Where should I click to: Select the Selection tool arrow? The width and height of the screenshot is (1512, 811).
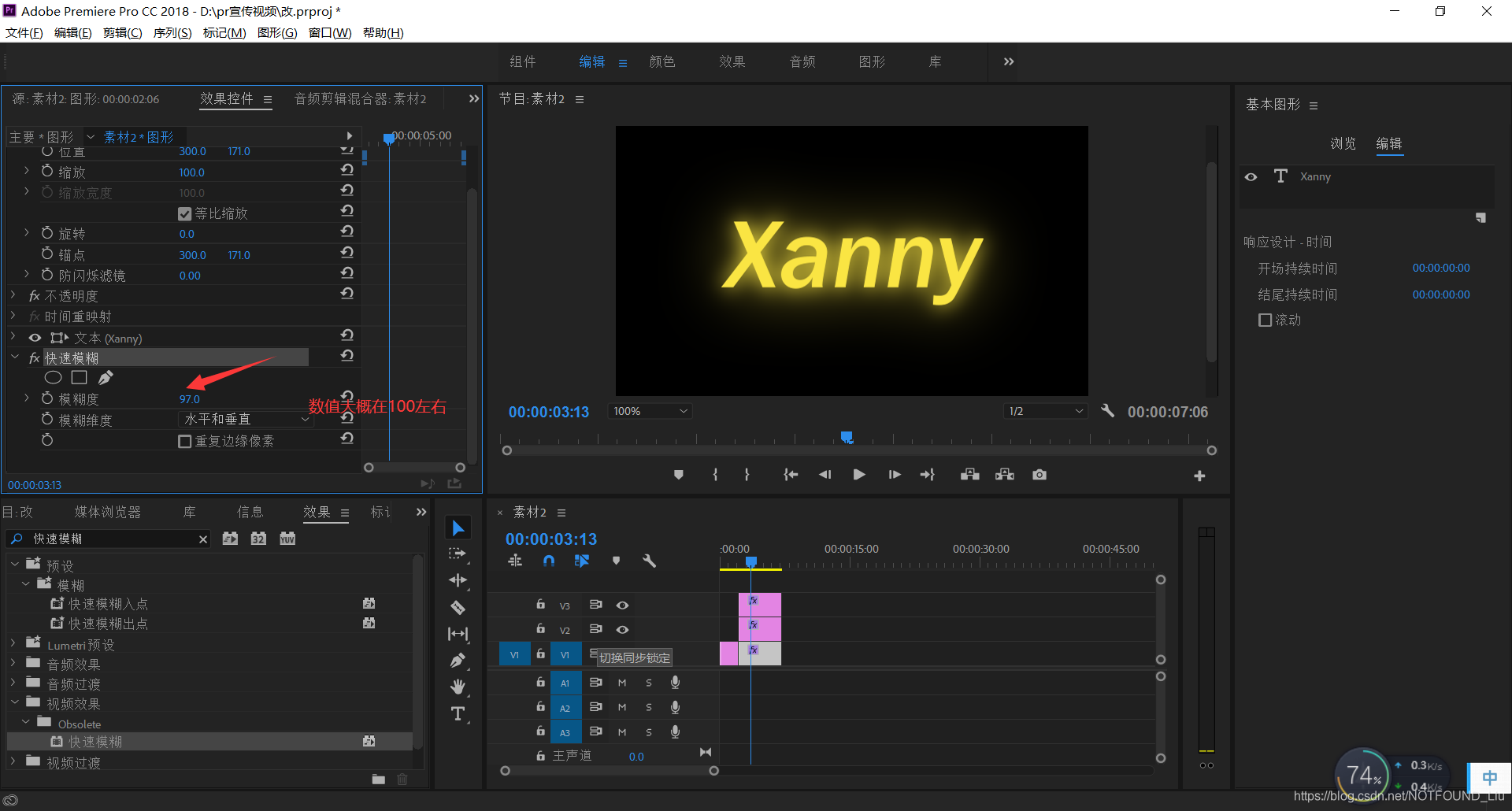[x=458, y=528]
